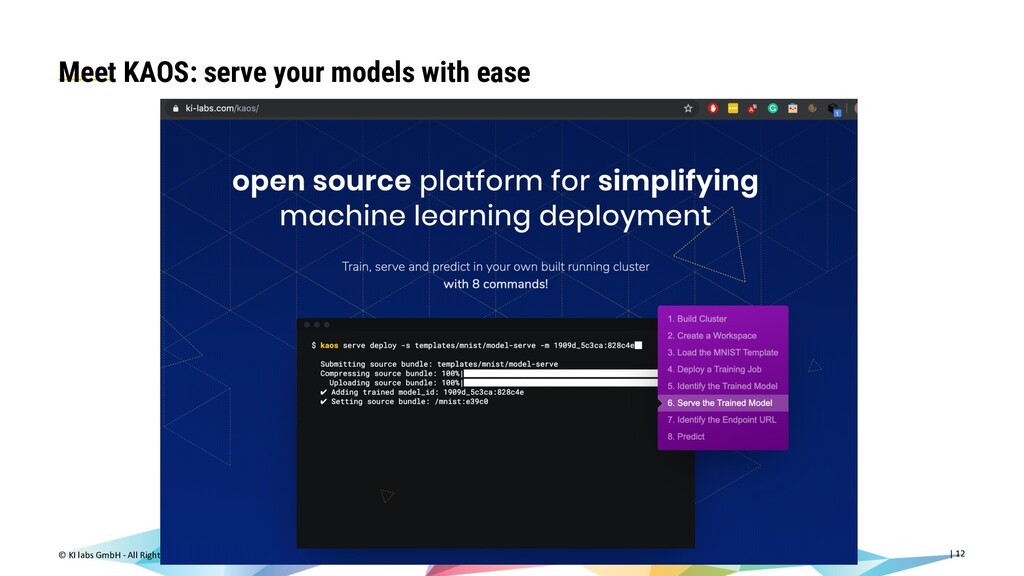Open the green Grammarly extension icon
Image resolution: width=1024 pixels, height=576 pixels.
tap(773, 108)
